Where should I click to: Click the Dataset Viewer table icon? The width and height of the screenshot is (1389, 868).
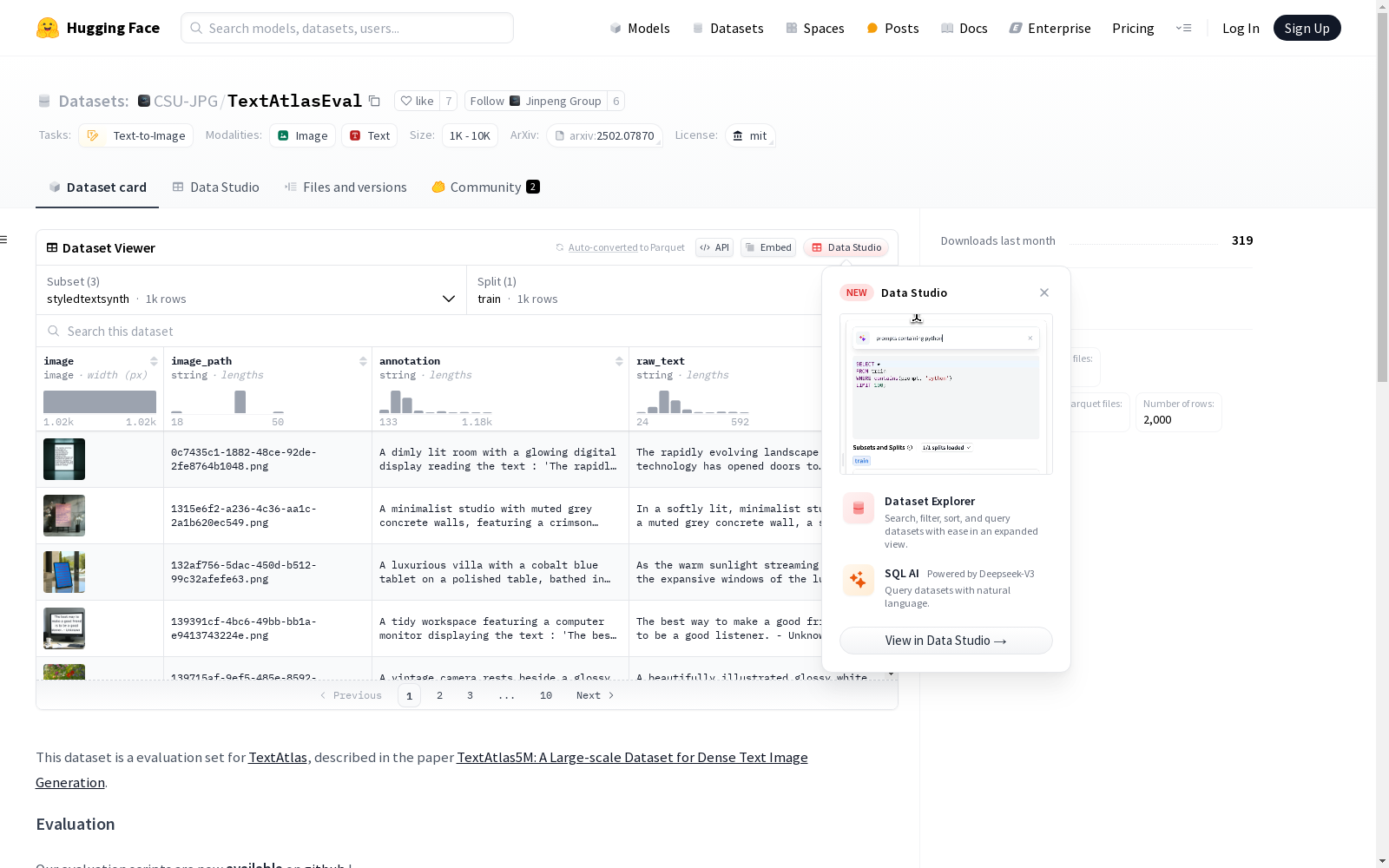[x=52, y=247]
